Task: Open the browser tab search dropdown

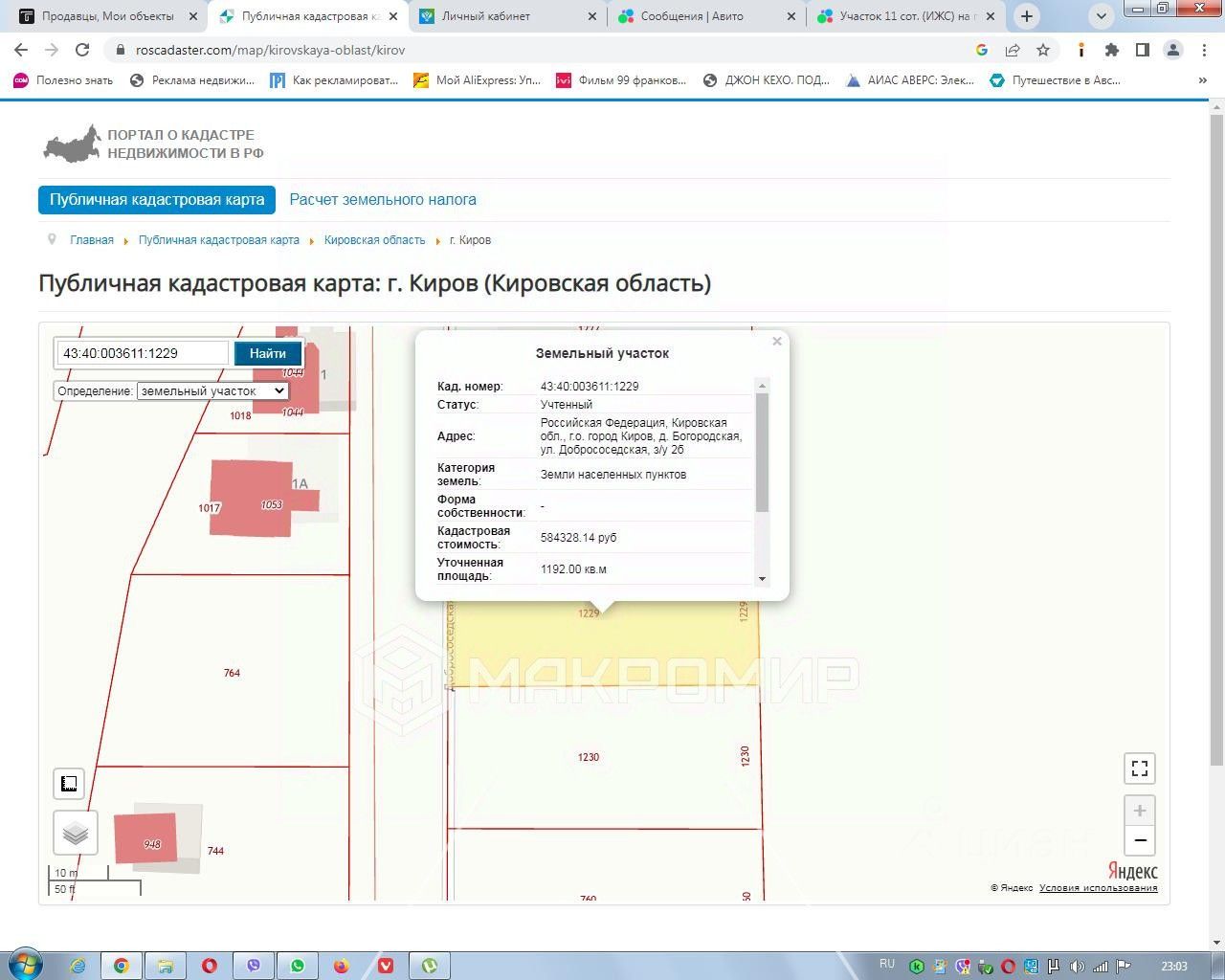Action: pos(1102,16)
